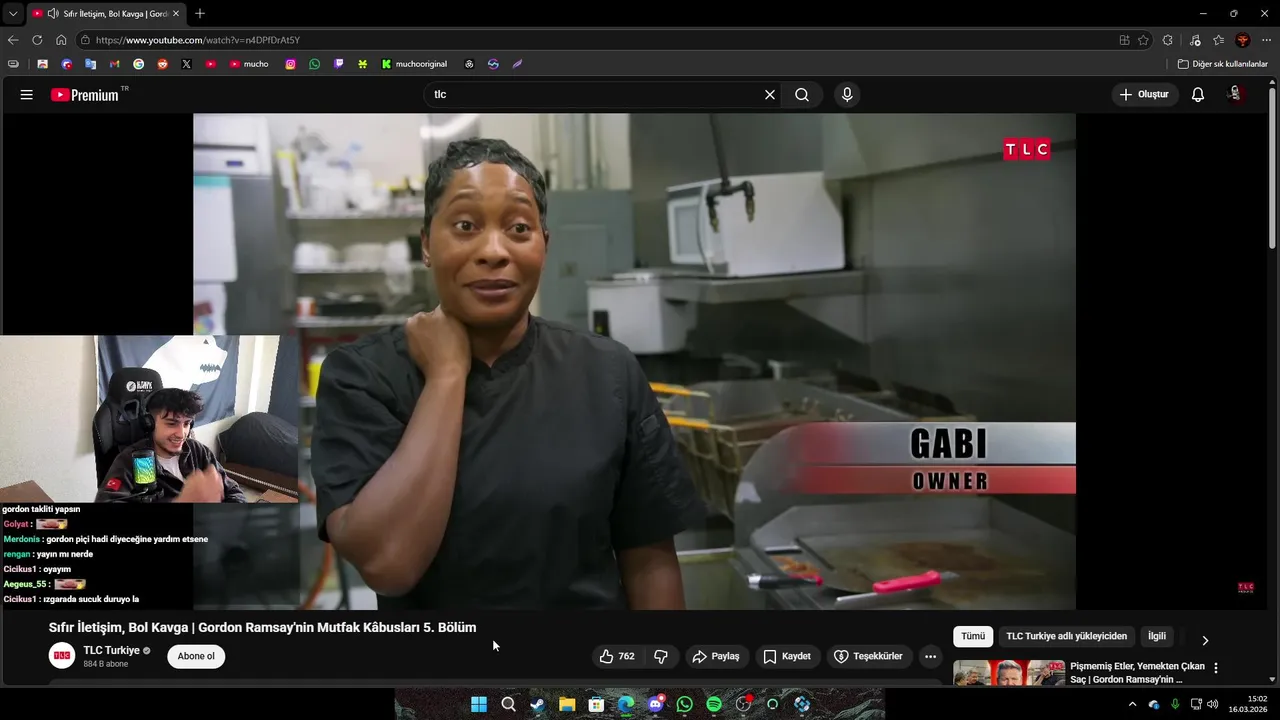Open YouTube notifications bell
Viewport: 1280px width, 720px height.
pos(1198,95)
